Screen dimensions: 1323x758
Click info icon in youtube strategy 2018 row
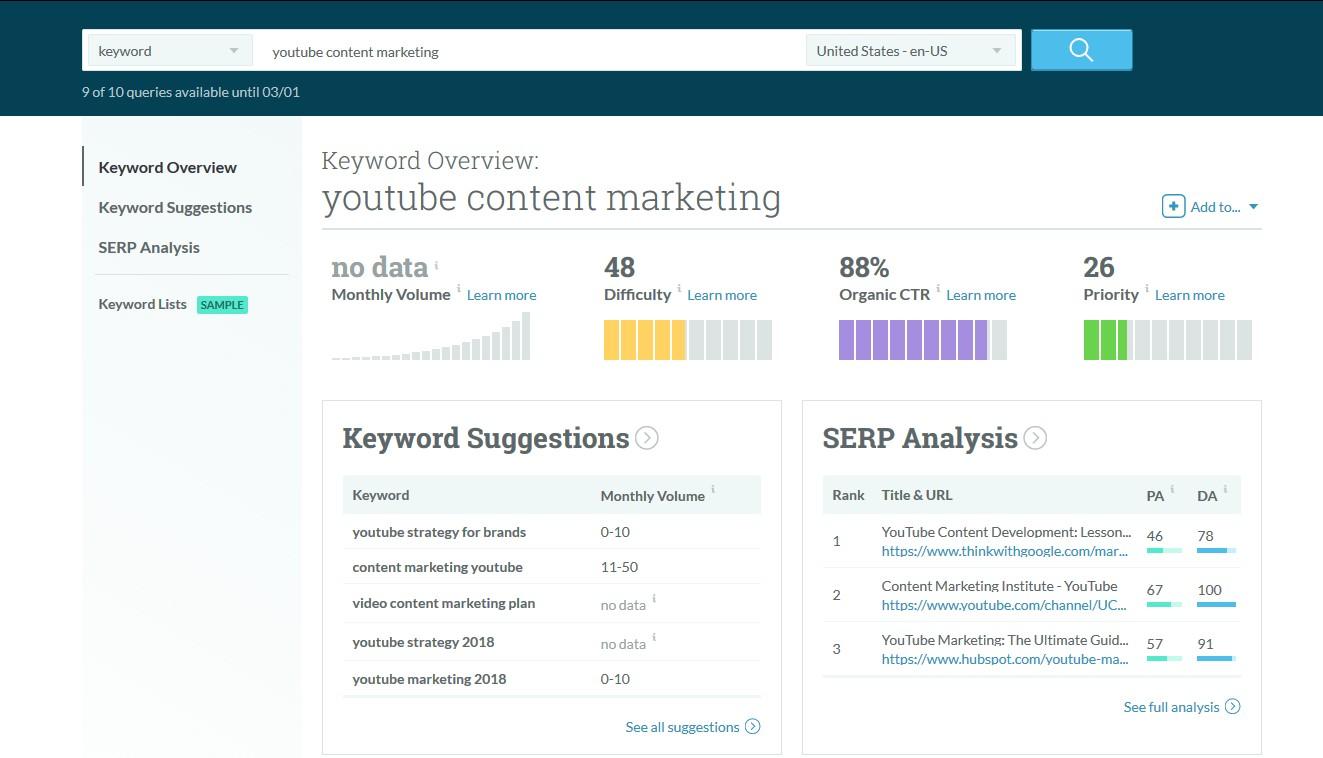654,638
